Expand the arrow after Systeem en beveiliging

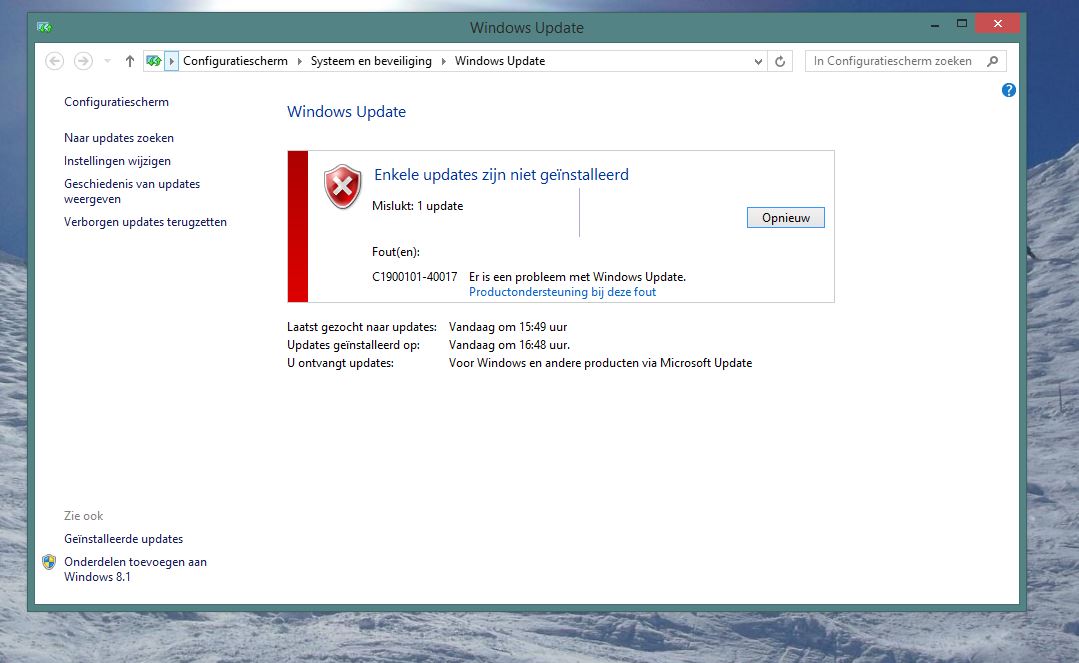pyautogui.click(x=443, y=61)
